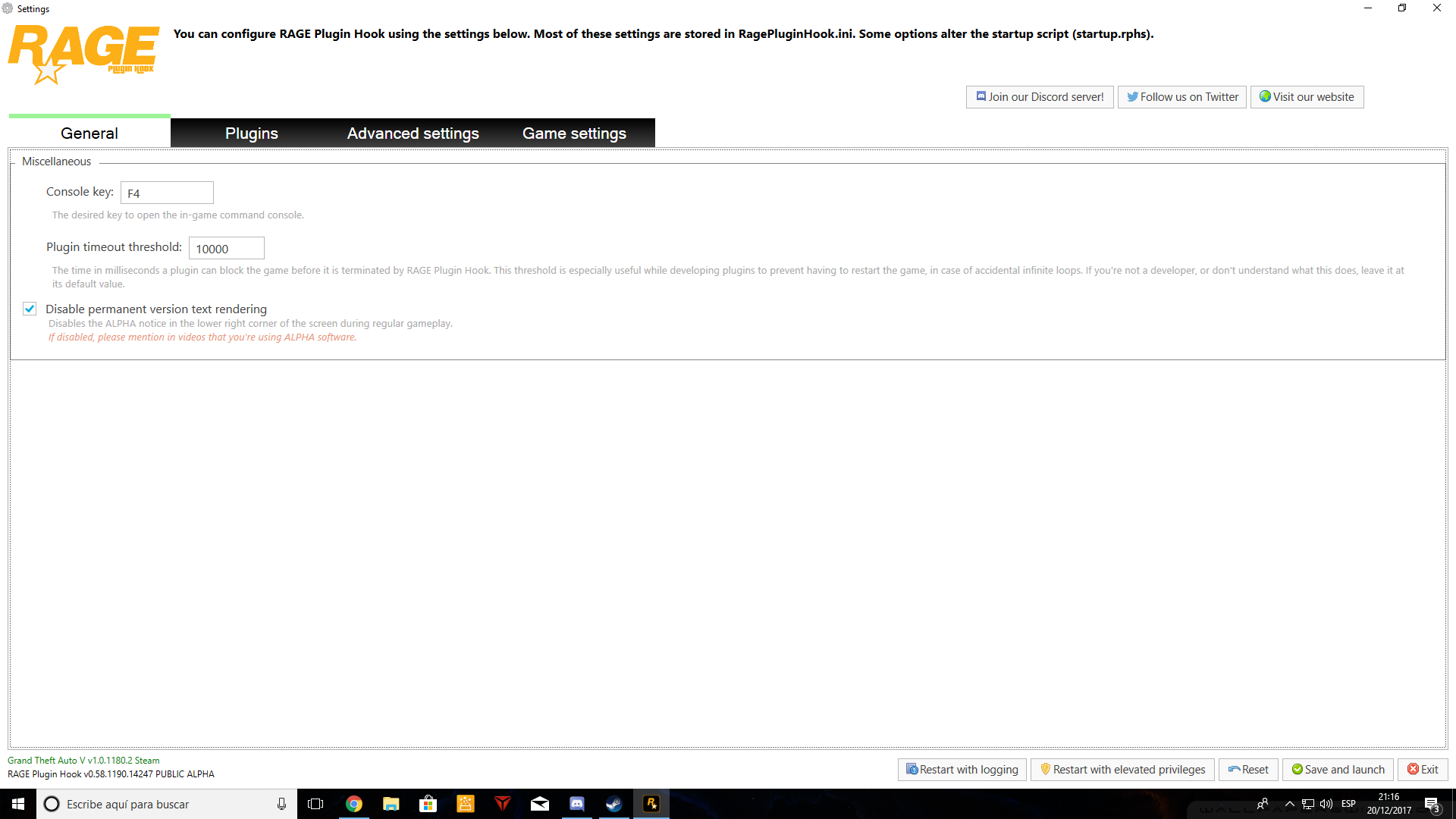This screenshot has width=1456, height=819.
Task: Click the Rockstar Games taskbar icon
Action: tap(651, 804)
